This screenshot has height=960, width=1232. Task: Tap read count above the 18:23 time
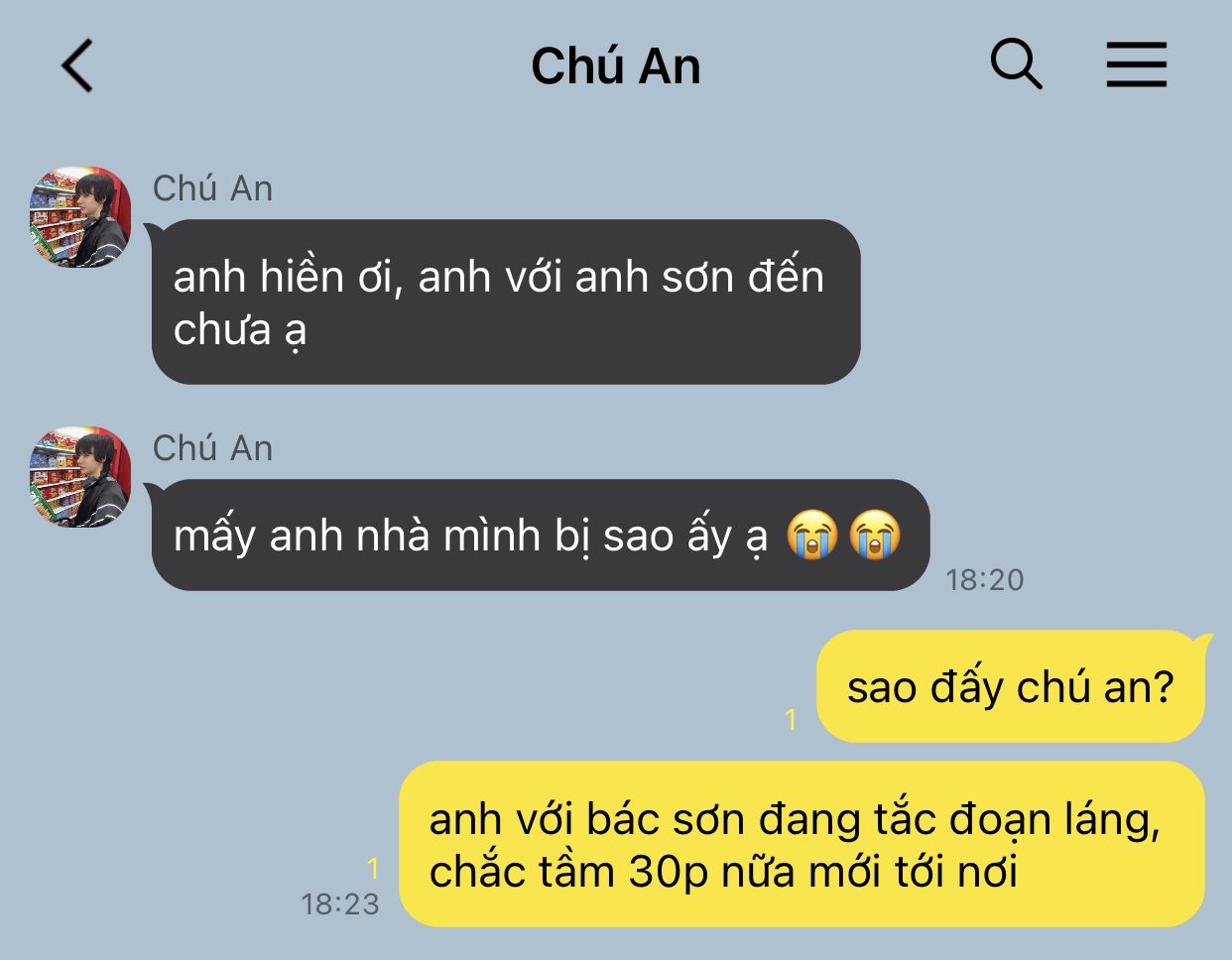(x=373, y=869)
